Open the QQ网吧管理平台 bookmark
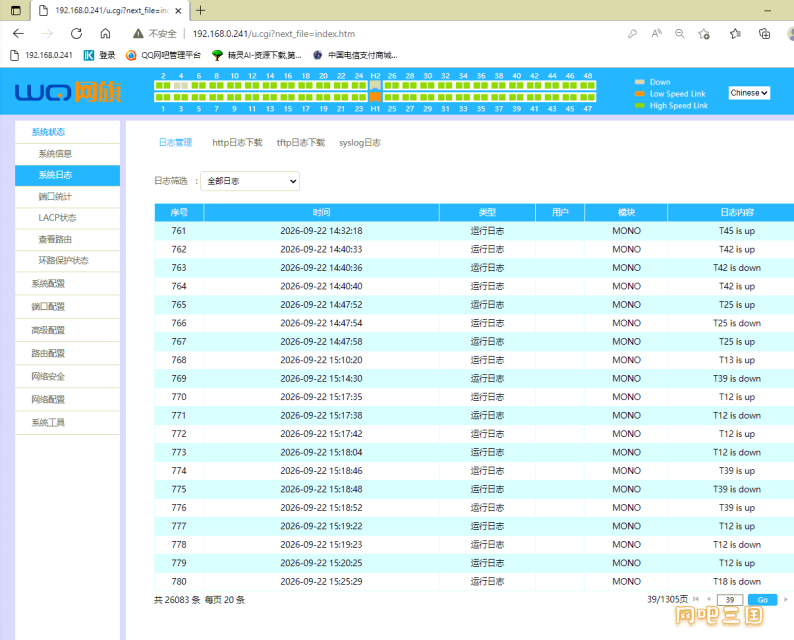This screenshot has width=794, height=640. coord(163,55)
